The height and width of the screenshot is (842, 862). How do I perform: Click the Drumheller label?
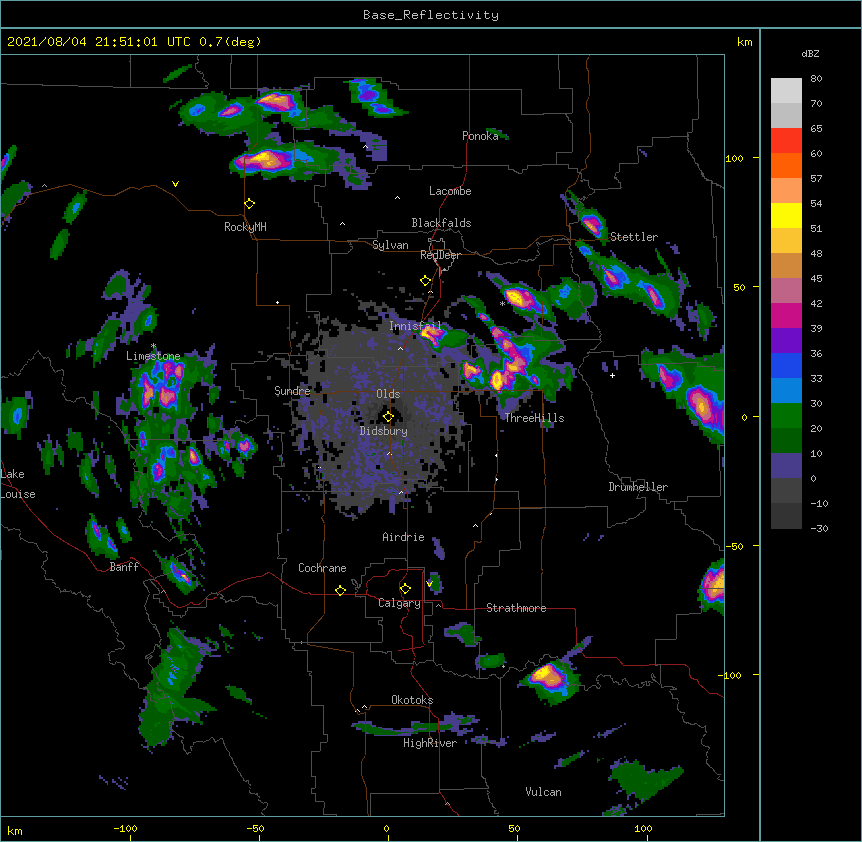638,487
